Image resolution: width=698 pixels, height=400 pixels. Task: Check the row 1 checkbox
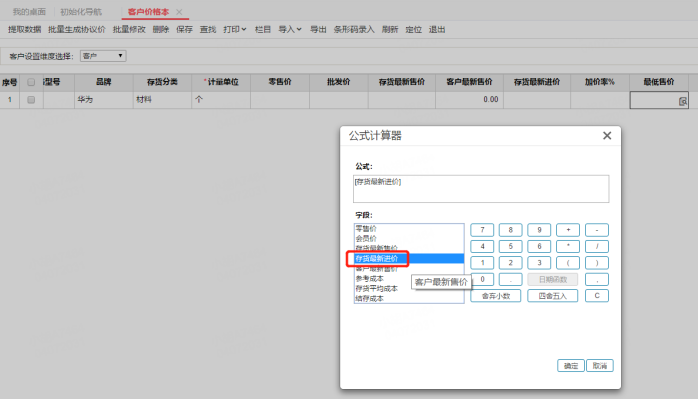click(x=31, y=100)
